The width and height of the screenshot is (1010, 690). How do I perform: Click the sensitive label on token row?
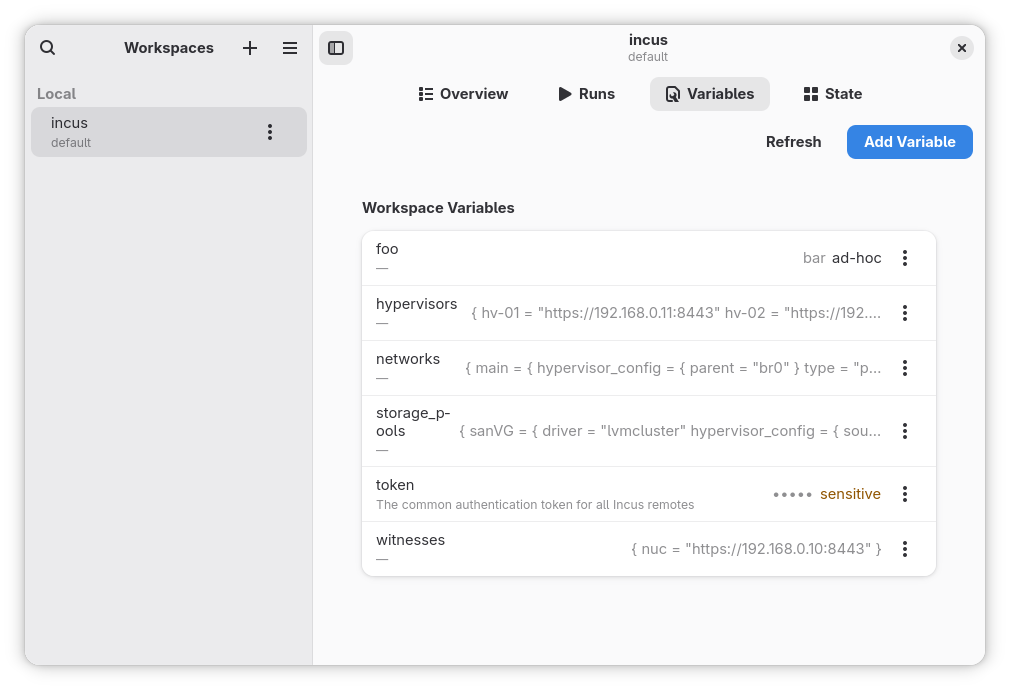(850, 494)
